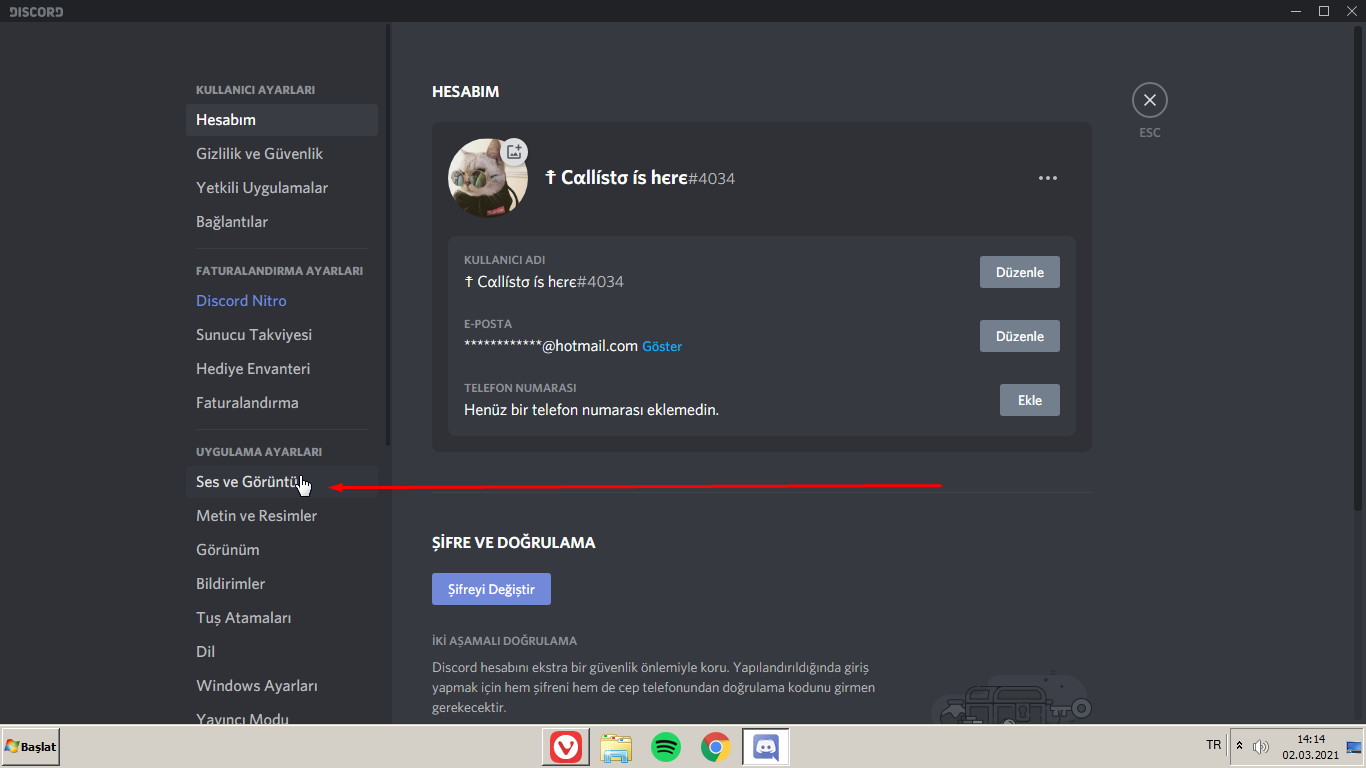Open Tuş Atamaları keybind settings
Screen dimensions: 1366x768
282,618
